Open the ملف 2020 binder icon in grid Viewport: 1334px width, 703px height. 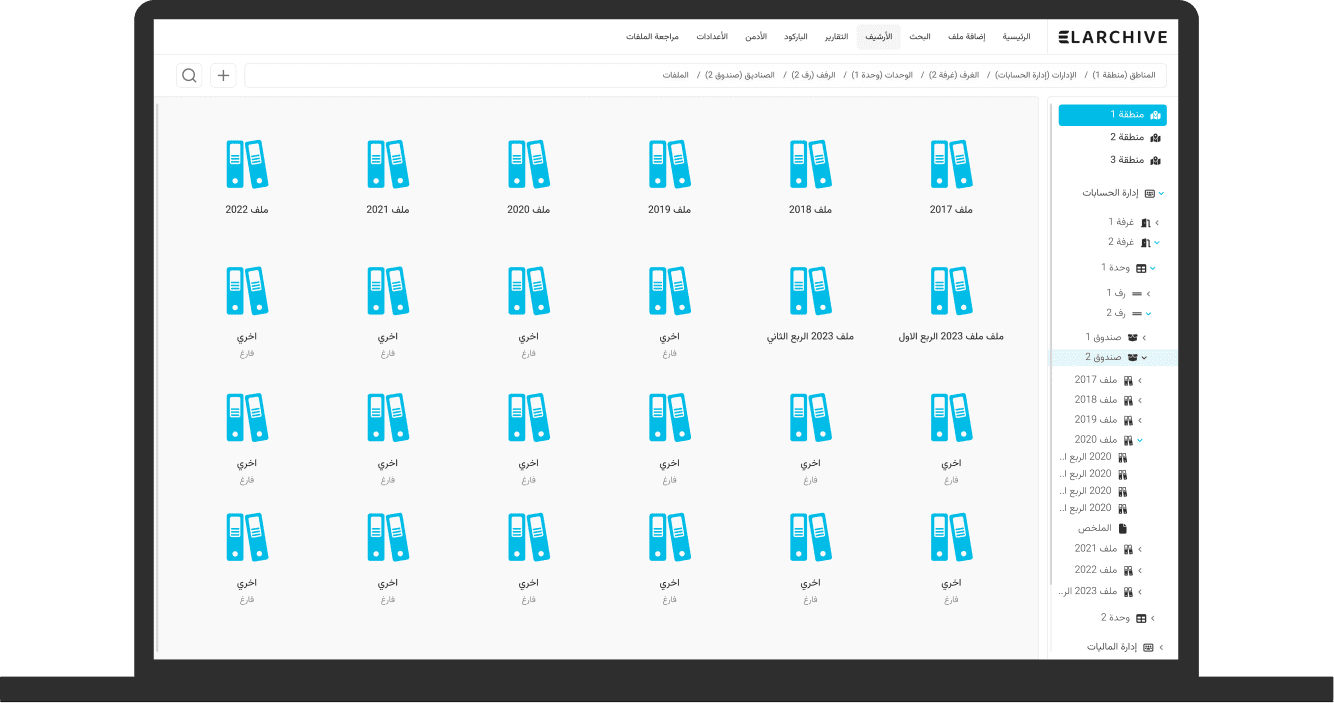(x=529, y=164)
